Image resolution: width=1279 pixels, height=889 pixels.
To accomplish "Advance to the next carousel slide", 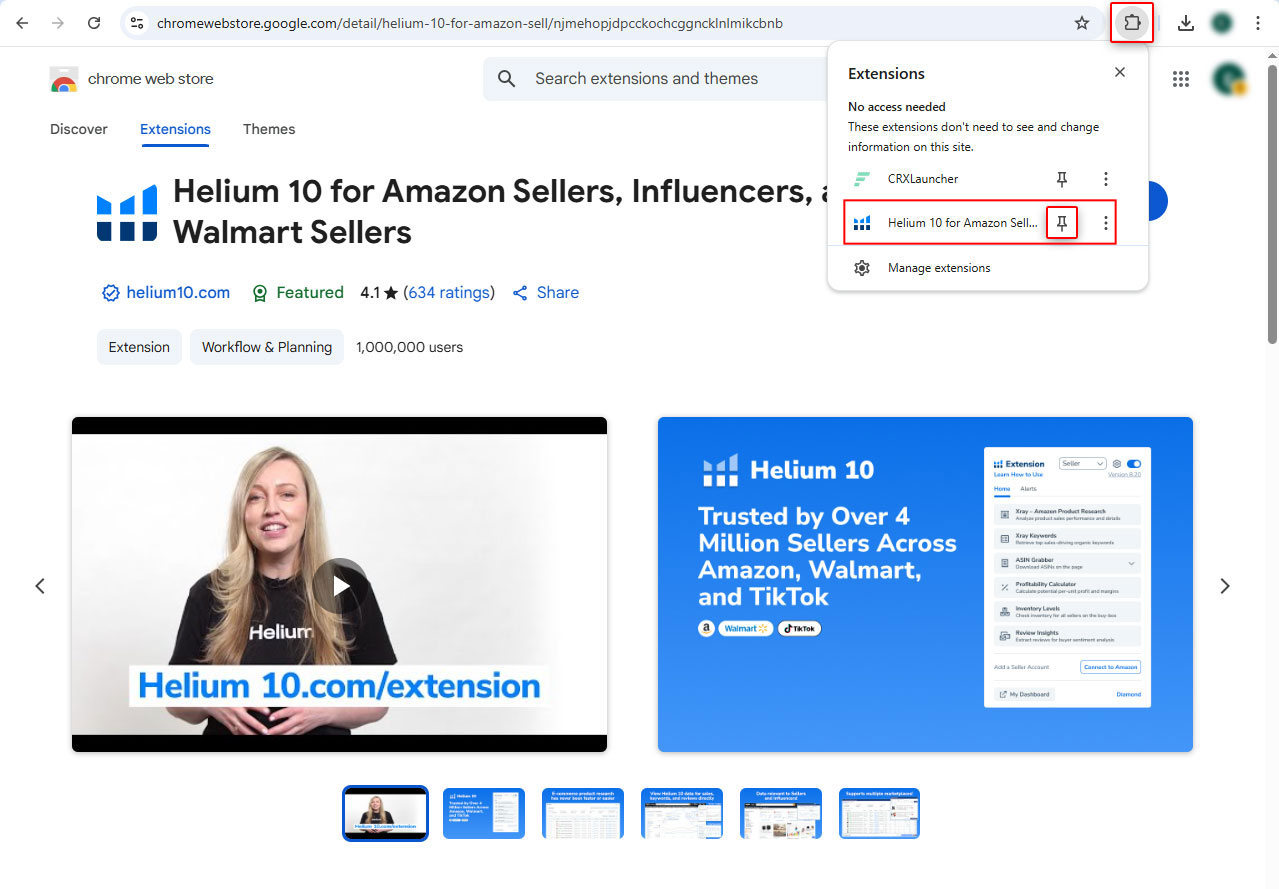I will [x=1225, y=586].
